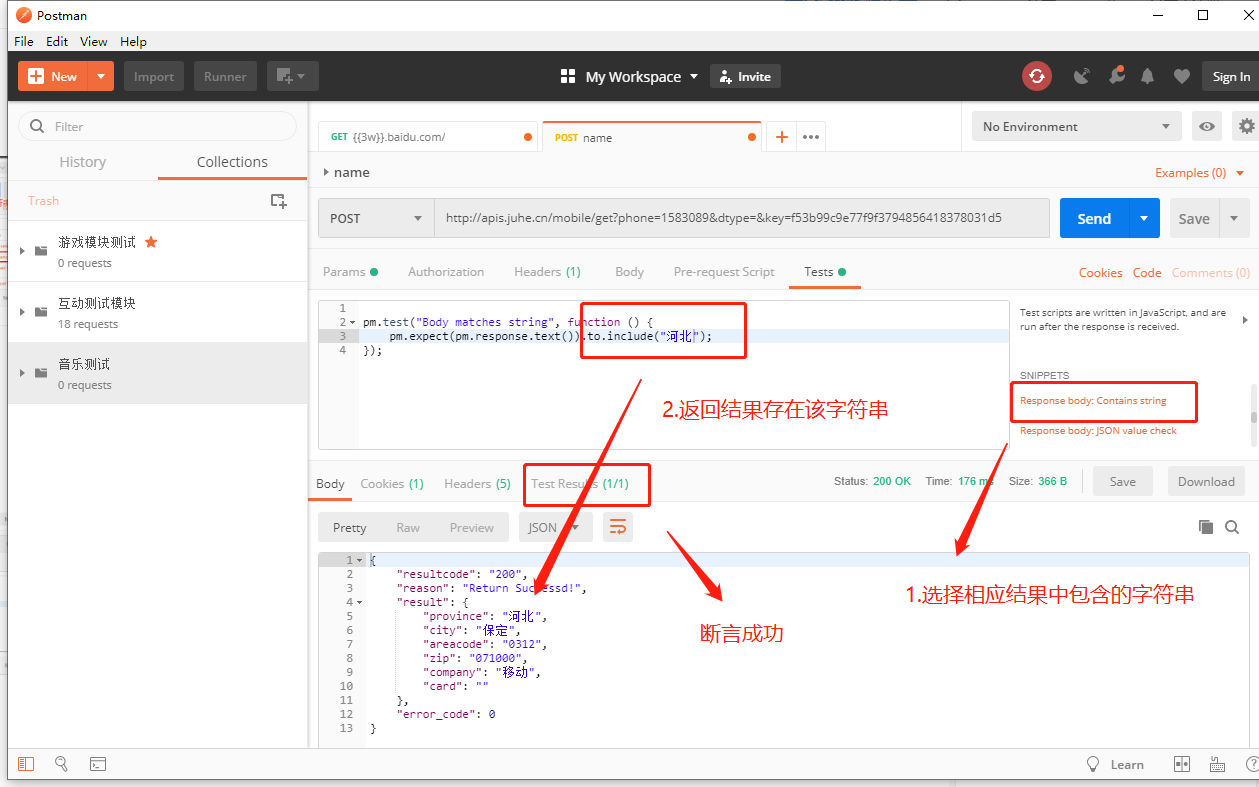Select the Raw view button
The width and height of the screenshot is (1259, 787).
coord(408,527)
